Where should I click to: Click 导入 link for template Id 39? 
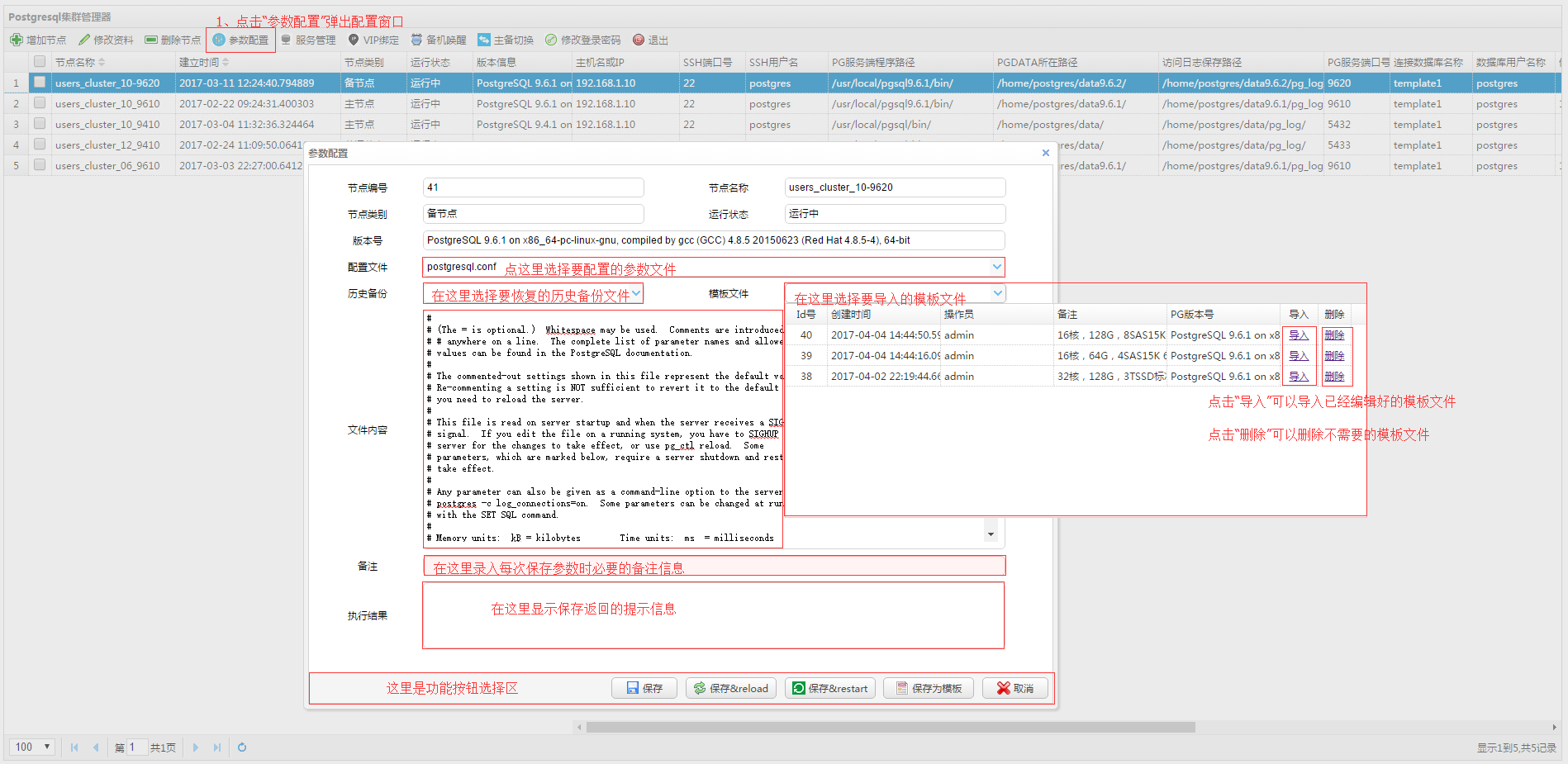coord(1299,356)
